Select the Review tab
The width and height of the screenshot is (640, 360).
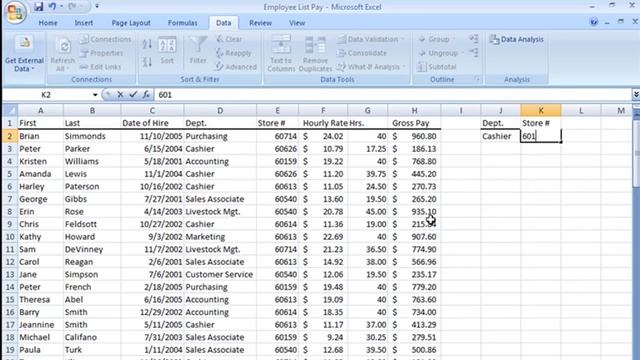[x=260, y=23]
